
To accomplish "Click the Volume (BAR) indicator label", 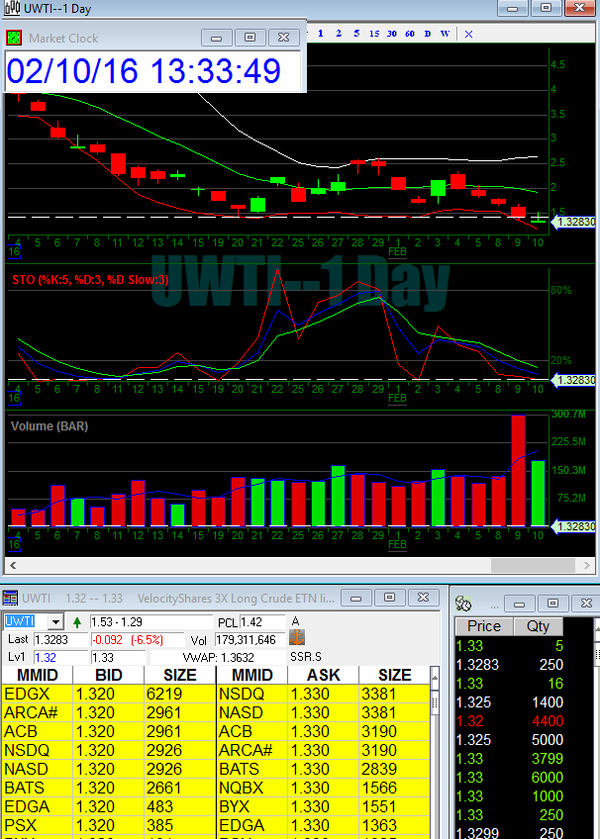I will pos(49,426).
